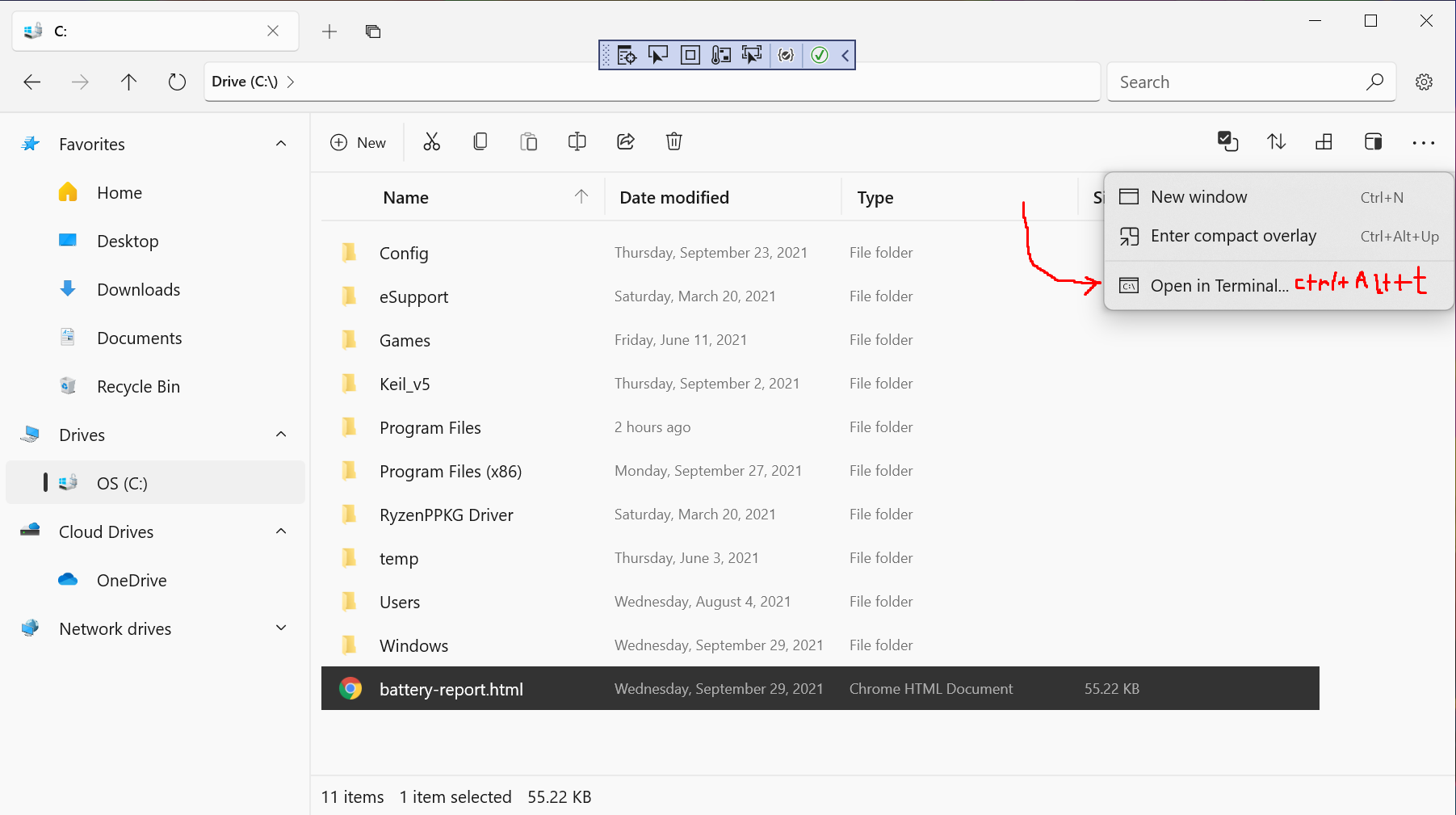1456x815 pixels.
Task: Open Downloads in sidebar
Action: pos(156,289)
